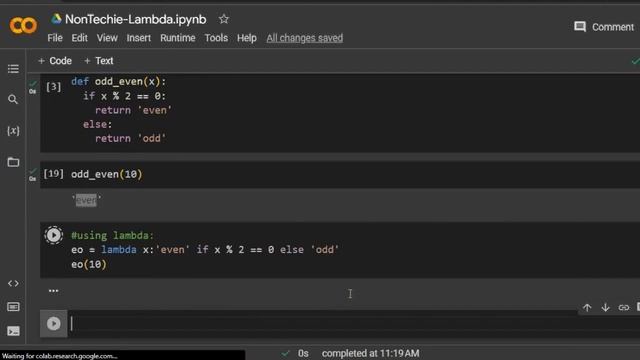
Task: Click the return 'odd' code line
Action: click(130, 138)
